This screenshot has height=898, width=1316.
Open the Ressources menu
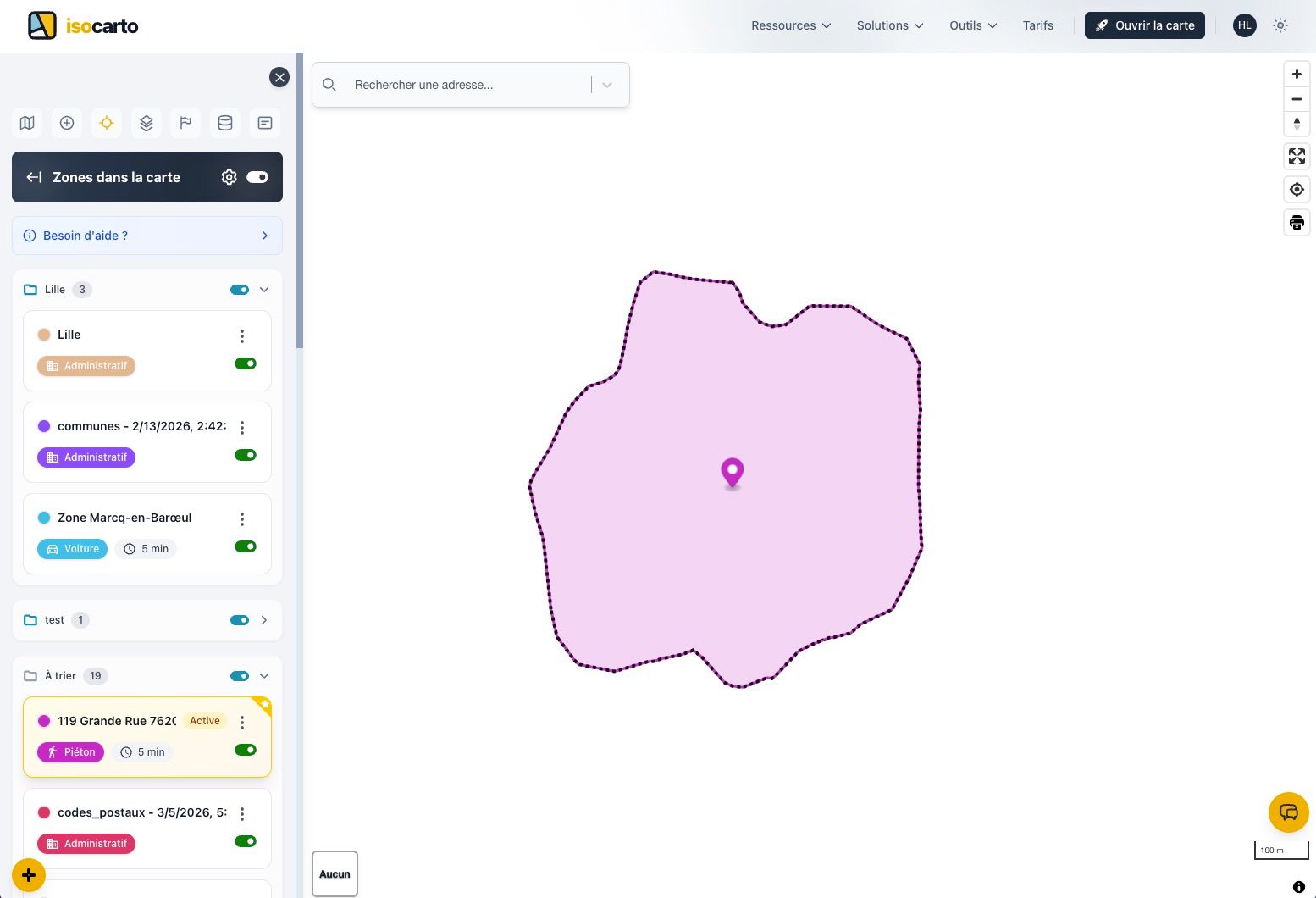click(x=791, y=25)
